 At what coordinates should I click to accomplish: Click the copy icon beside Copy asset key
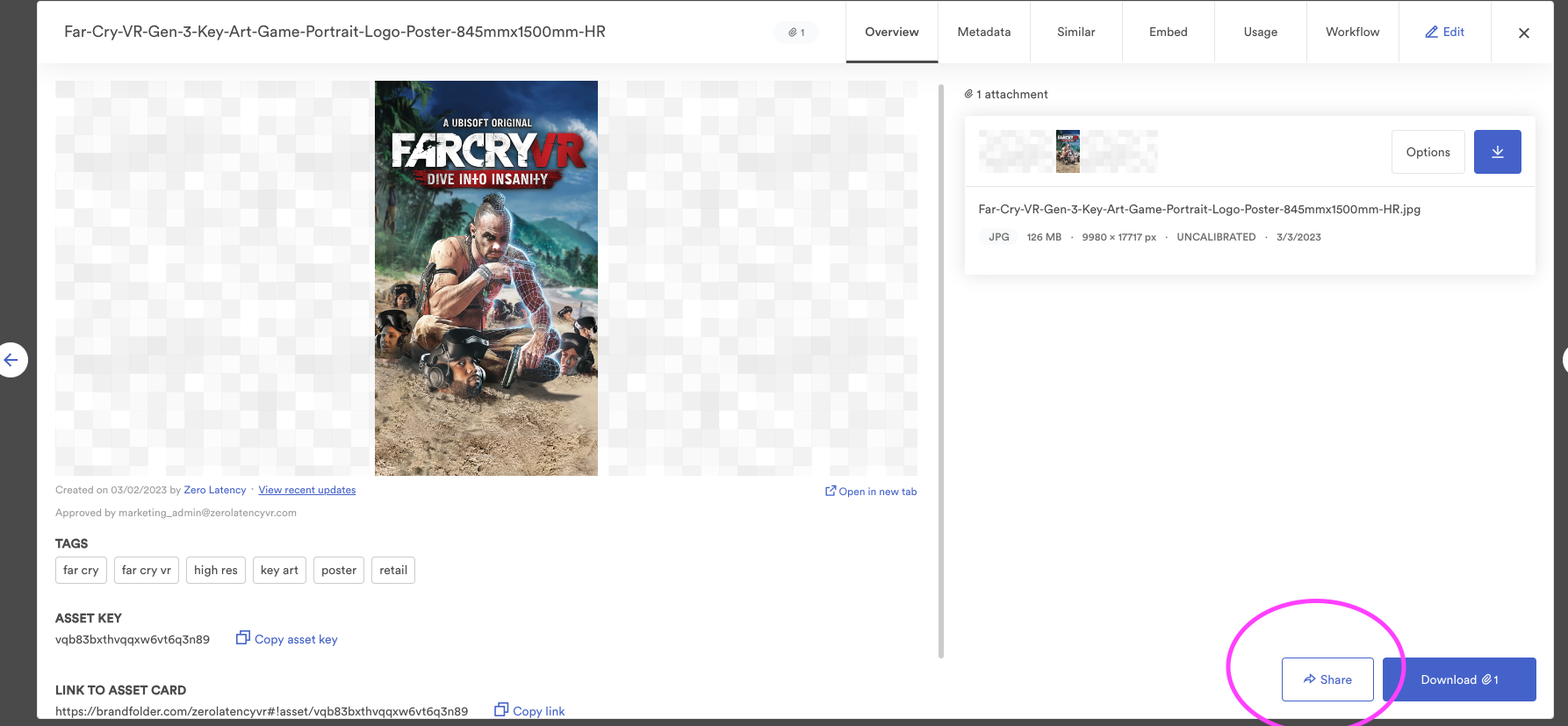[x=243, y=638]
